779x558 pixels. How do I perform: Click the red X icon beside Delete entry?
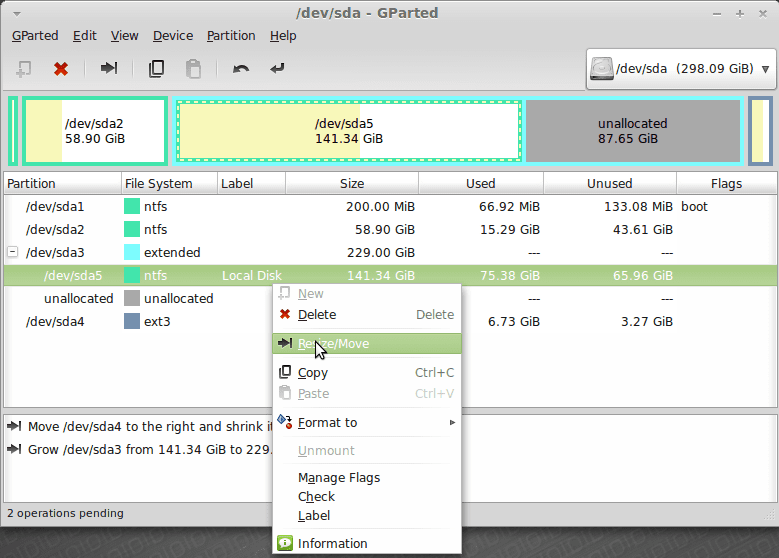[285, 314]
